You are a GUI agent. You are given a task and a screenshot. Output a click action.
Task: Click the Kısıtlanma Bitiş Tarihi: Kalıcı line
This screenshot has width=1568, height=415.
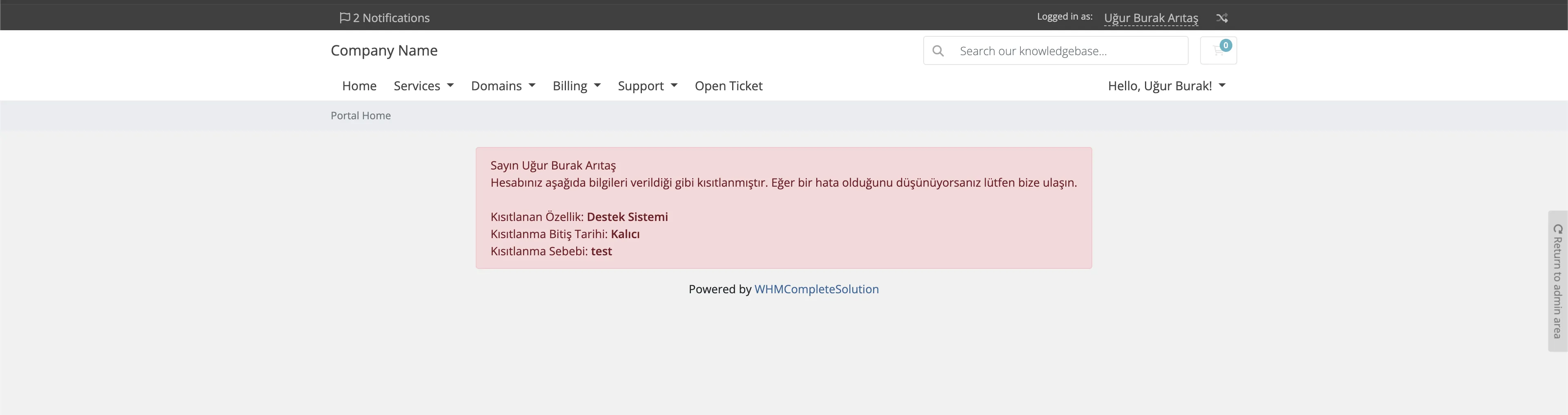(565, 234)
